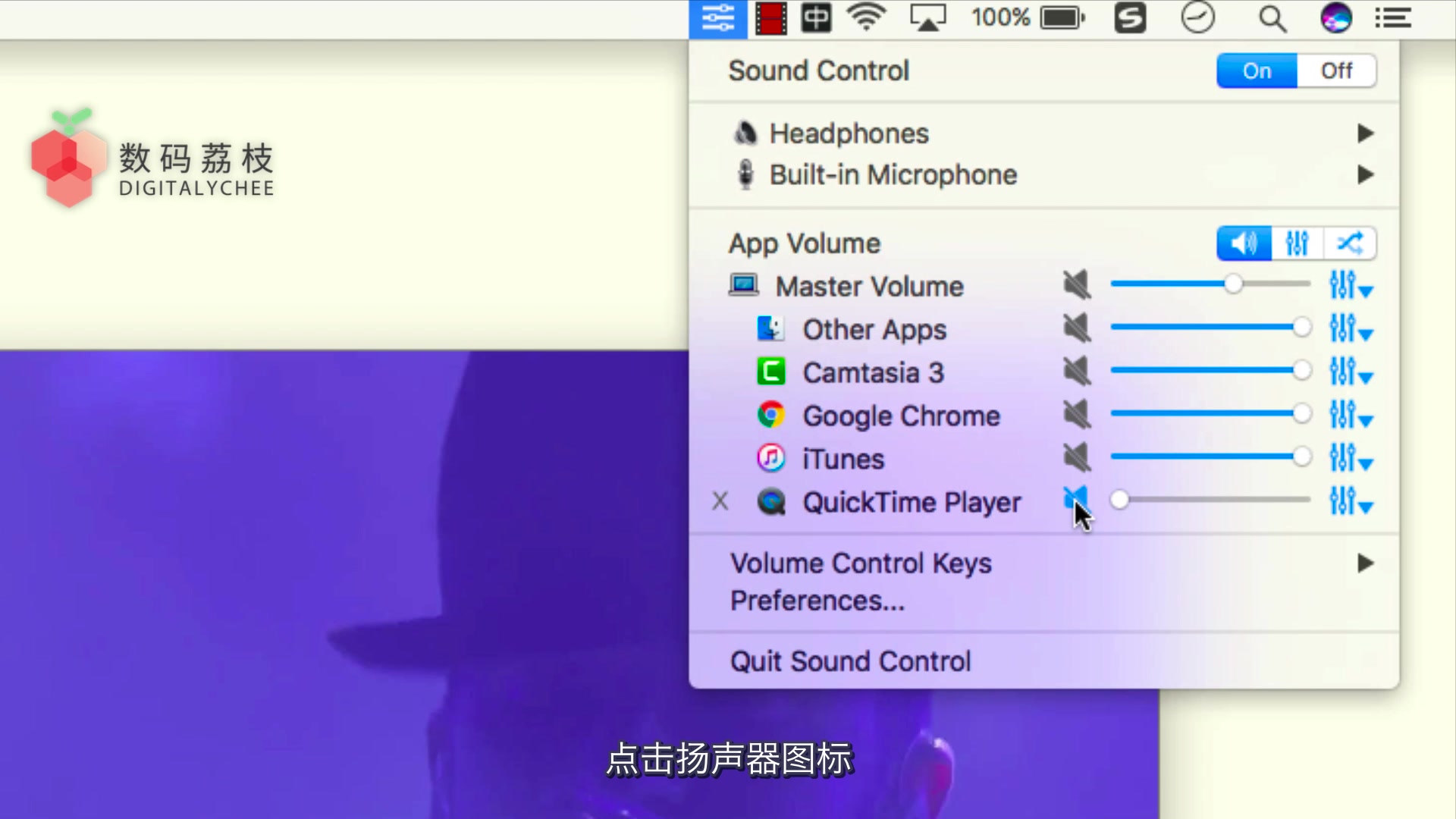Adjust the Master Volume slider

pos(1210,284)
